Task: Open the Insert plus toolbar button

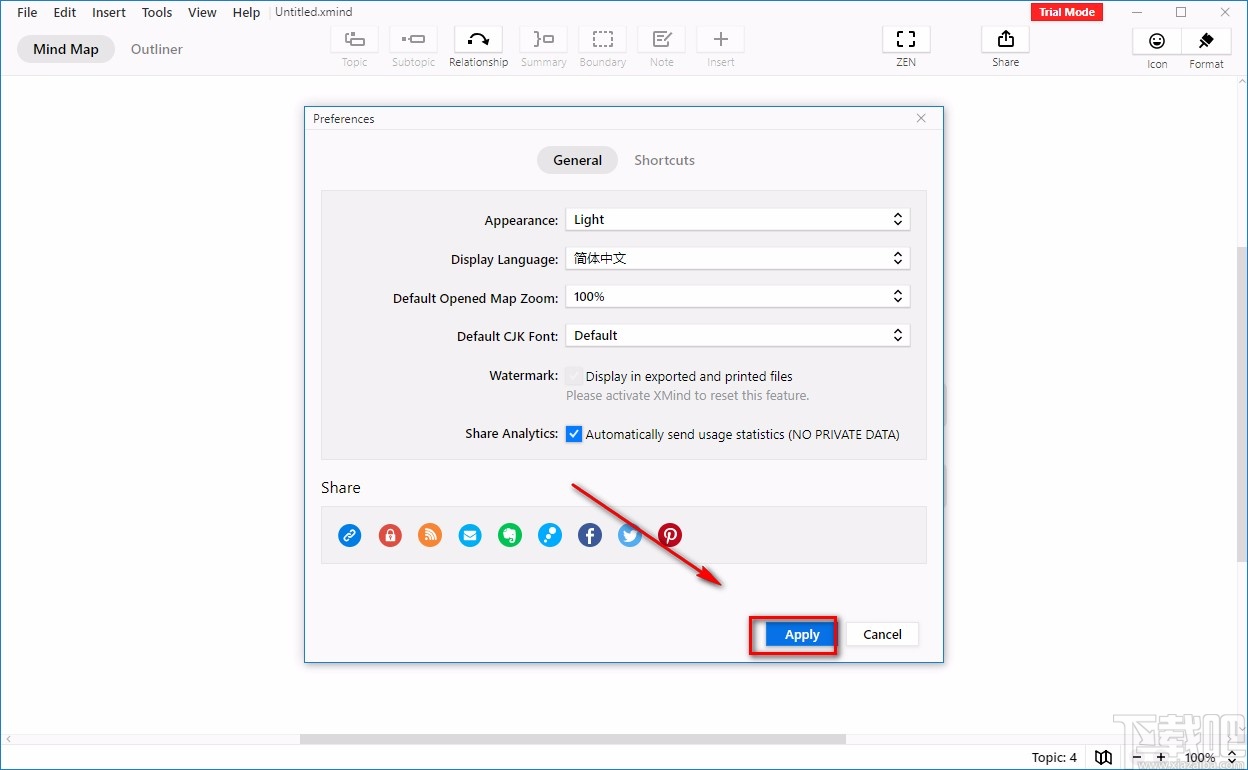Action: click(x=720, y=40)
